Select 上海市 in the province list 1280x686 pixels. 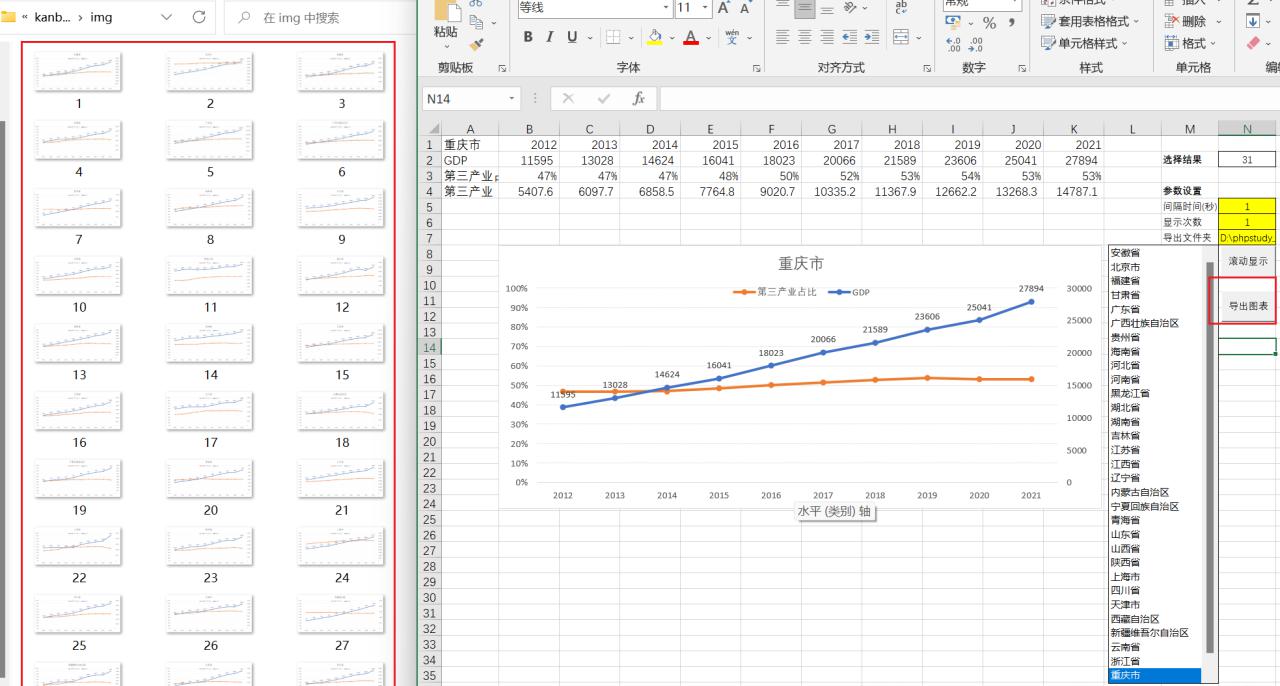tap(1126, 577)
